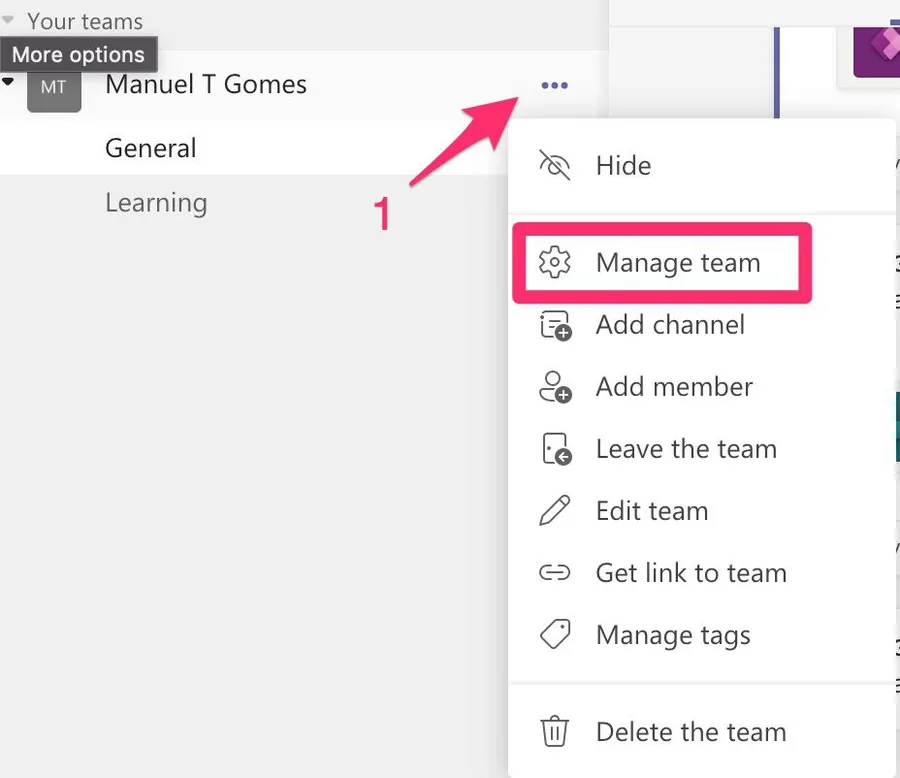Click the Add channel icon
Screen dimensions: 900x778
[555, 326]
